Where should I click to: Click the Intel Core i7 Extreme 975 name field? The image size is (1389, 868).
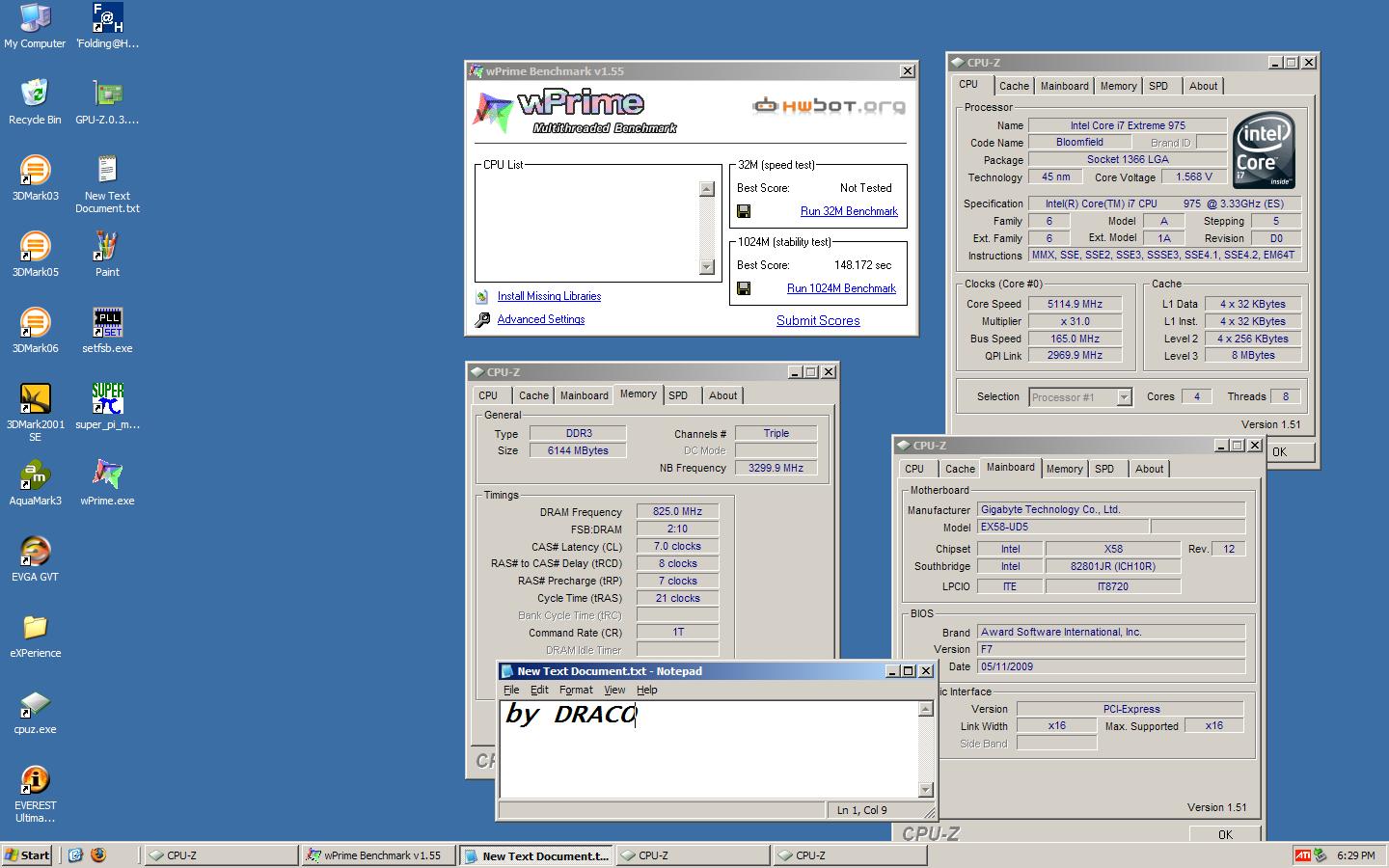(x=1127, y=125)
